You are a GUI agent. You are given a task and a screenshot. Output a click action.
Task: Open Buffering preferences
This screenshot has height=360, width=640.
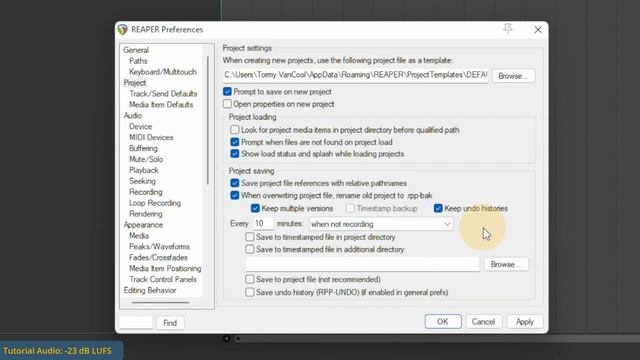pyautogui.click(x=143, y=148)
